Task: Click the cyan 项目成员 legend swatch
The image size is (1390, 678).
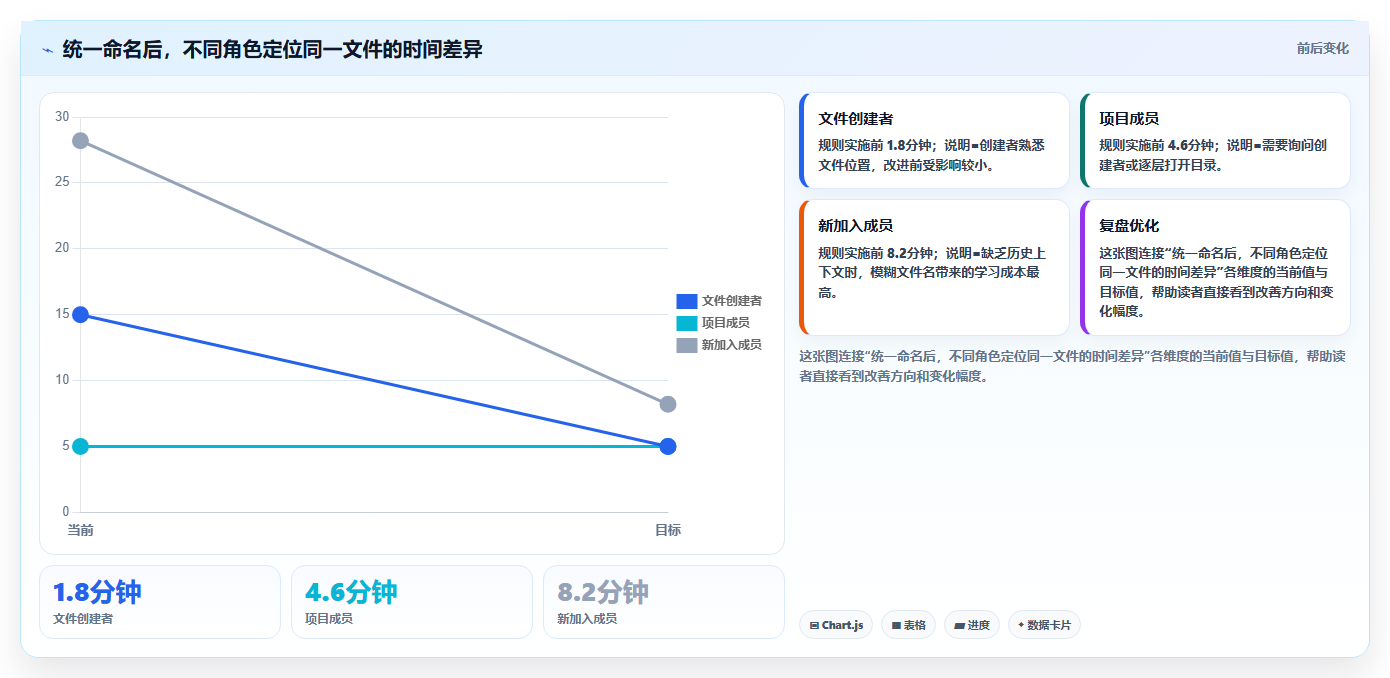Action: (686, 323)
